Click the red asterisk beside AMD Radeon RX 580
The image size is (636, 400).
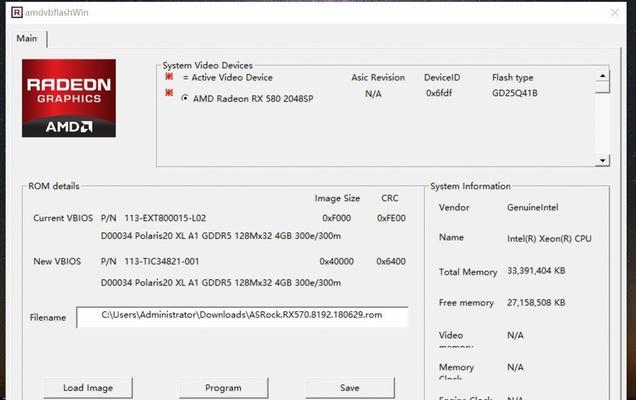coord(169,93)
